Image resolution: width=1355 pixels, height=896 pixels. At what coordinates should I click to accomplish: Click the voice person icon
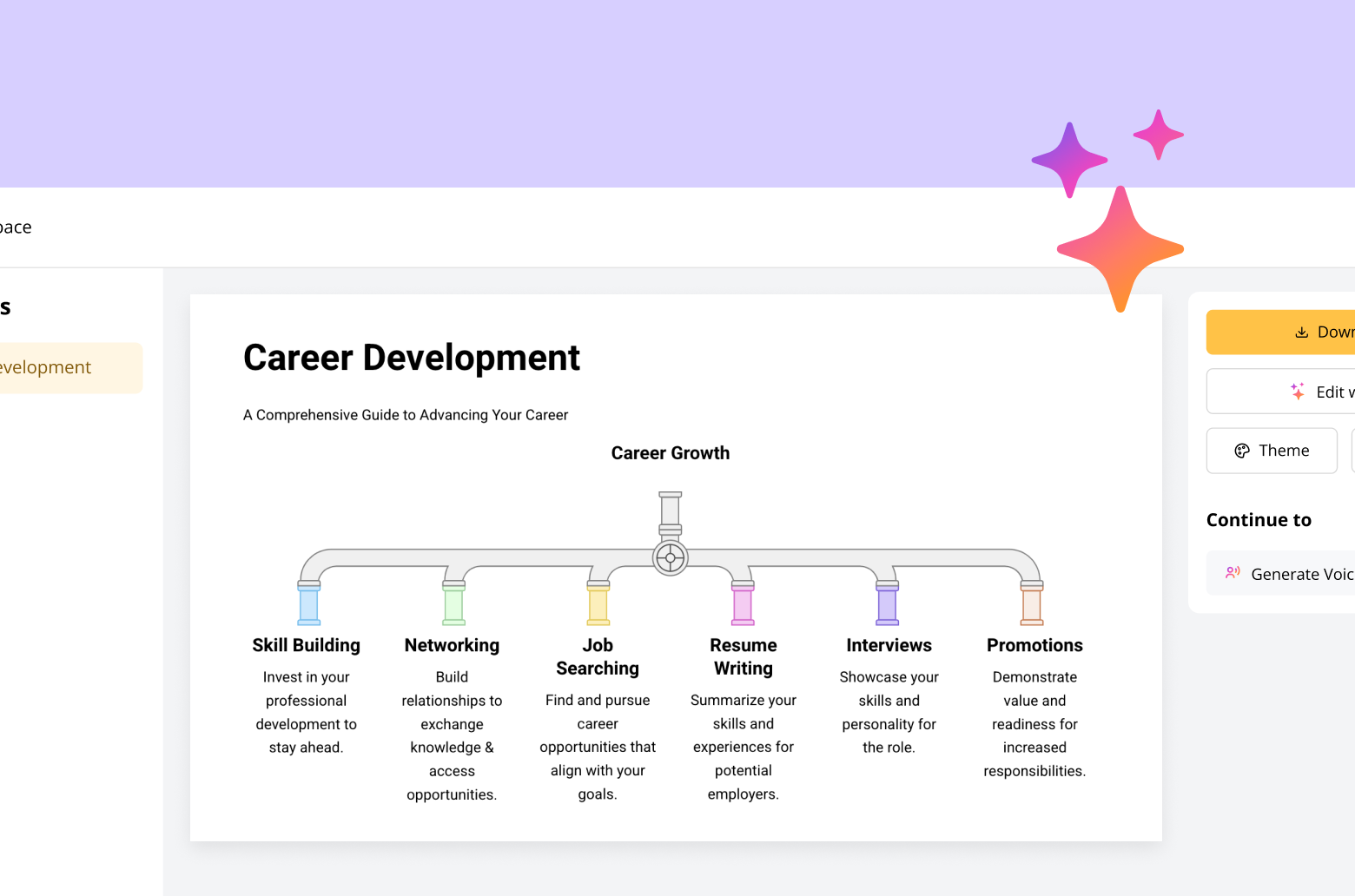1233,573
